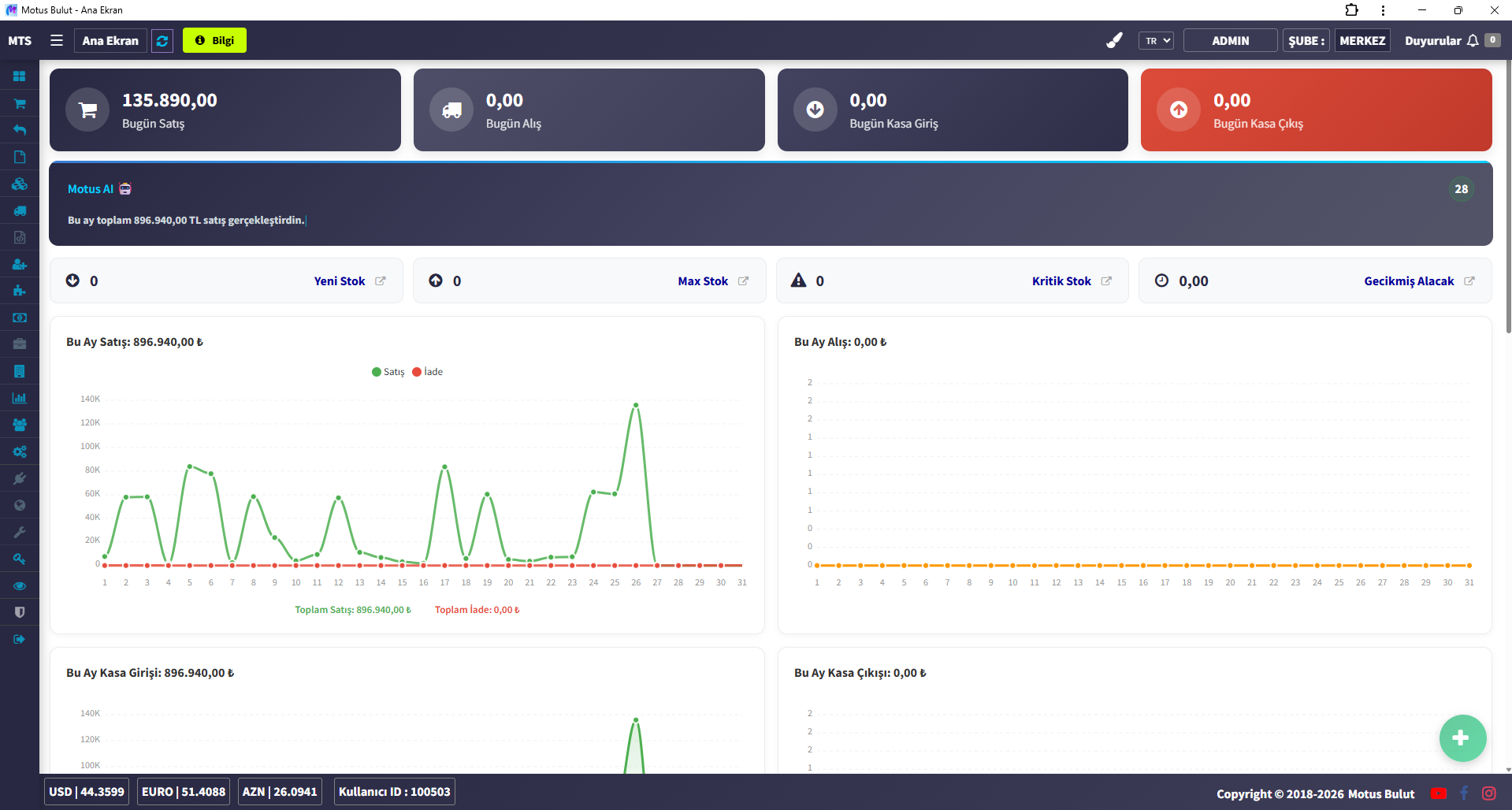The image size is (1512, 810).
Task: Open the MERKEZ branch selector
Action: [x=1362, y=41]
